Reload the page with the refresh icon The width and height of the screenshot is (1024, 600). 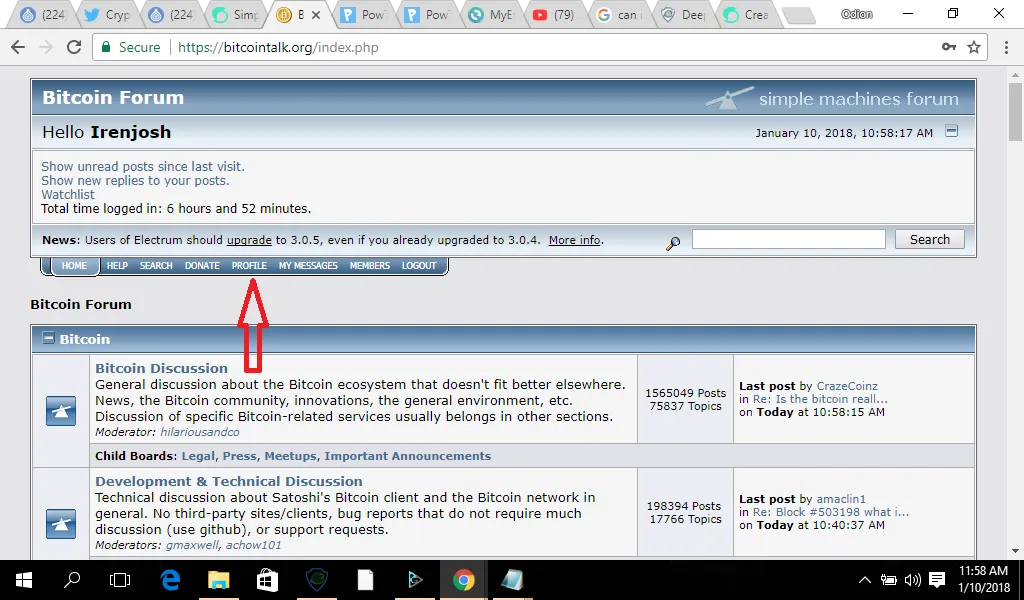click(x=74, y=47)
